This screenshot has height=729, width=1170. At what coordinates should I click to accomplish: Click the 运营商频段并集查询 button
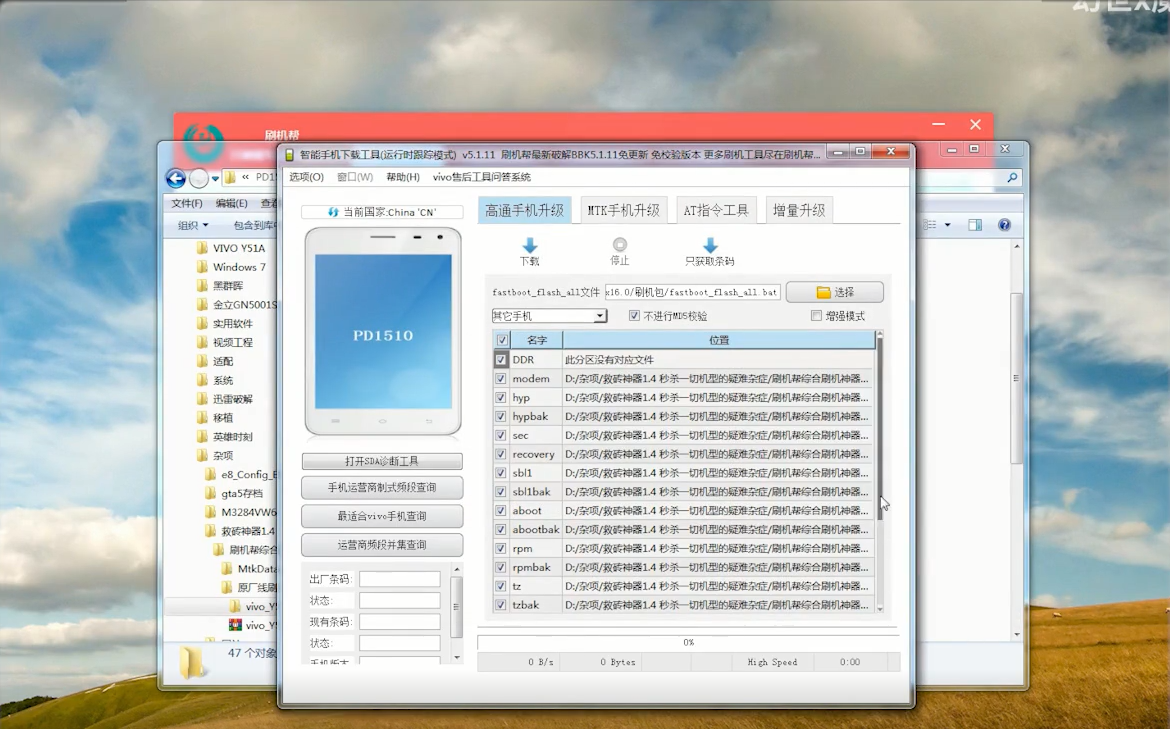click(x=382, y=545)
